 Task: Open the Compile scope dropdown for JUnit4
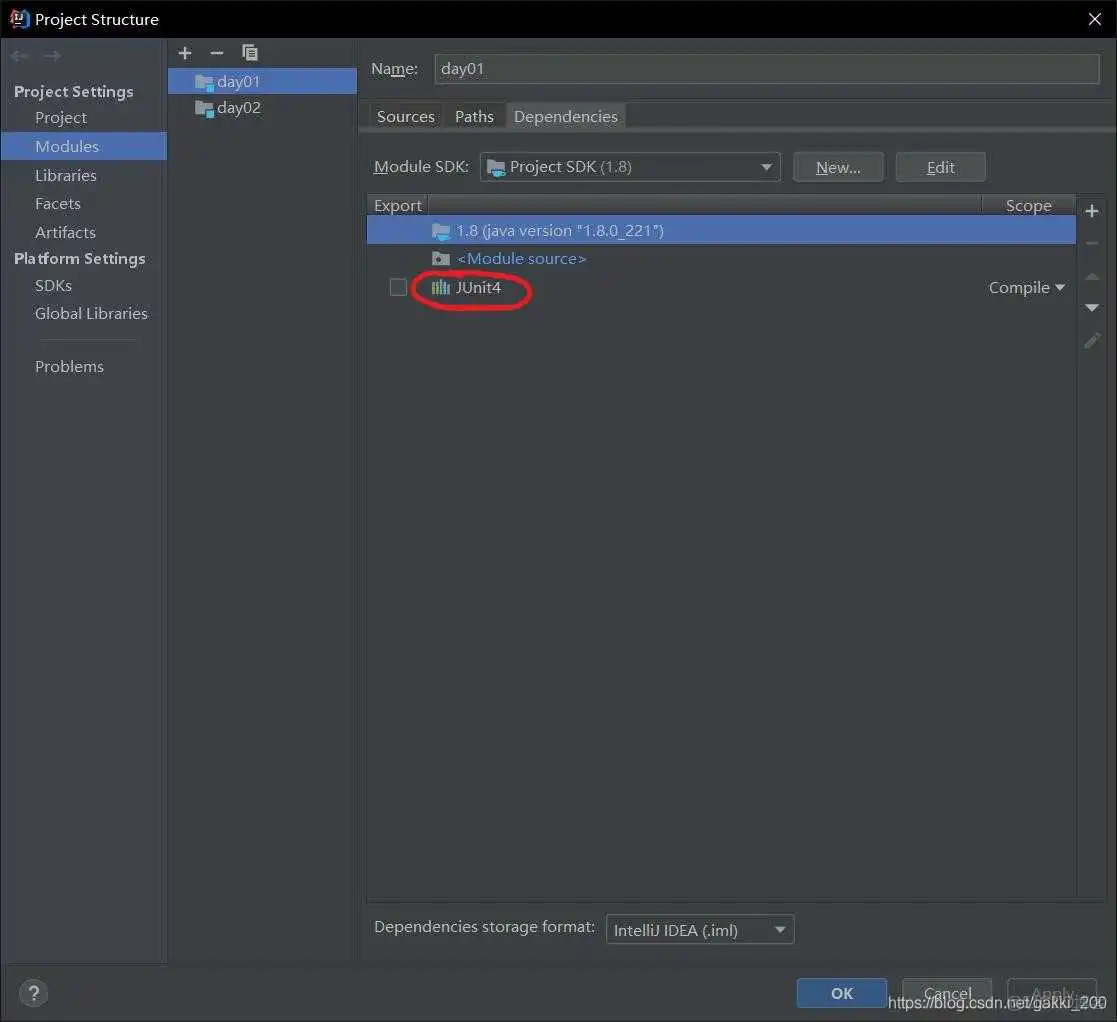(1026, 287)
